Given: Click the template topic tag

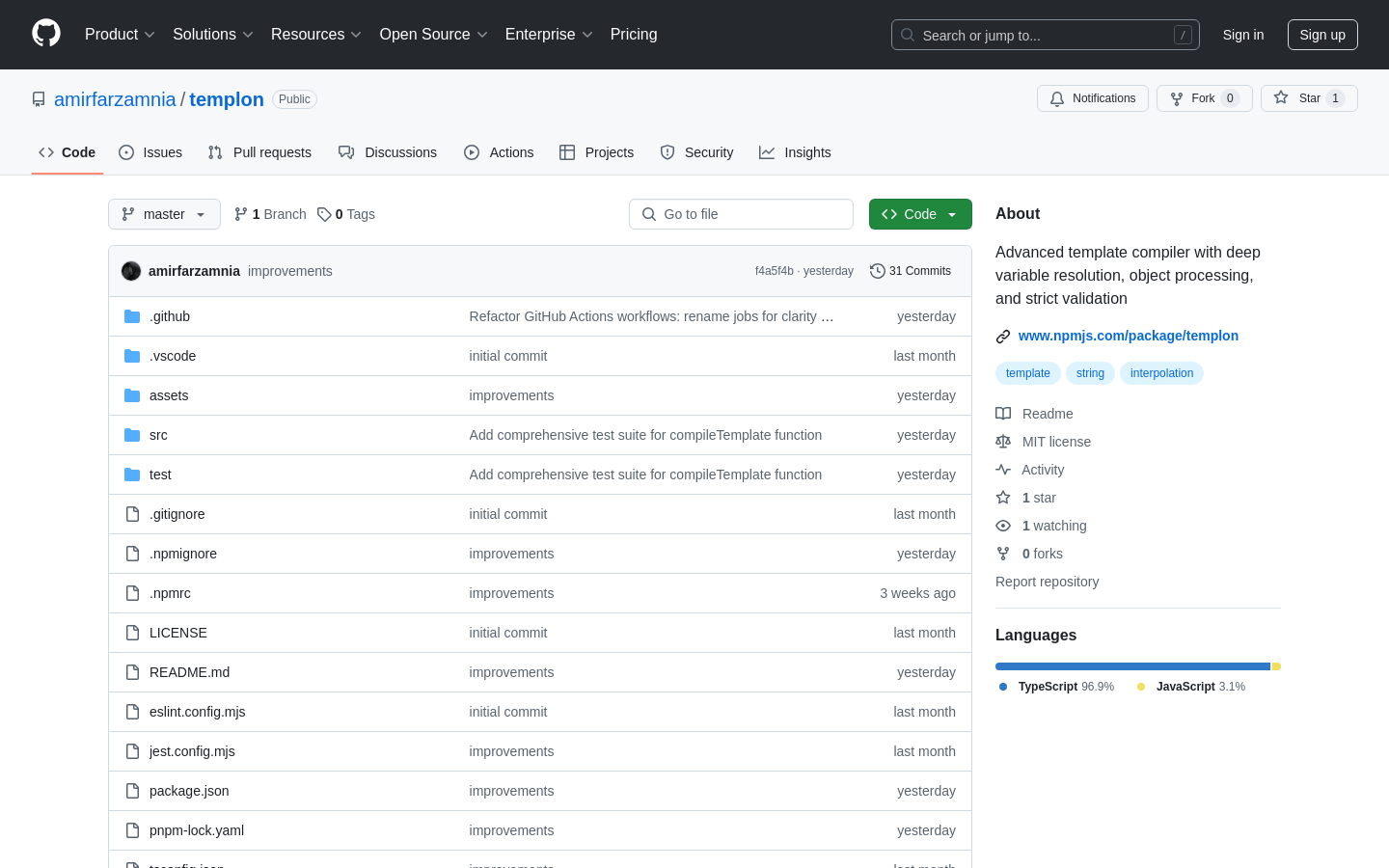Looking at the screenshot, I should (x=1028, y=373).
